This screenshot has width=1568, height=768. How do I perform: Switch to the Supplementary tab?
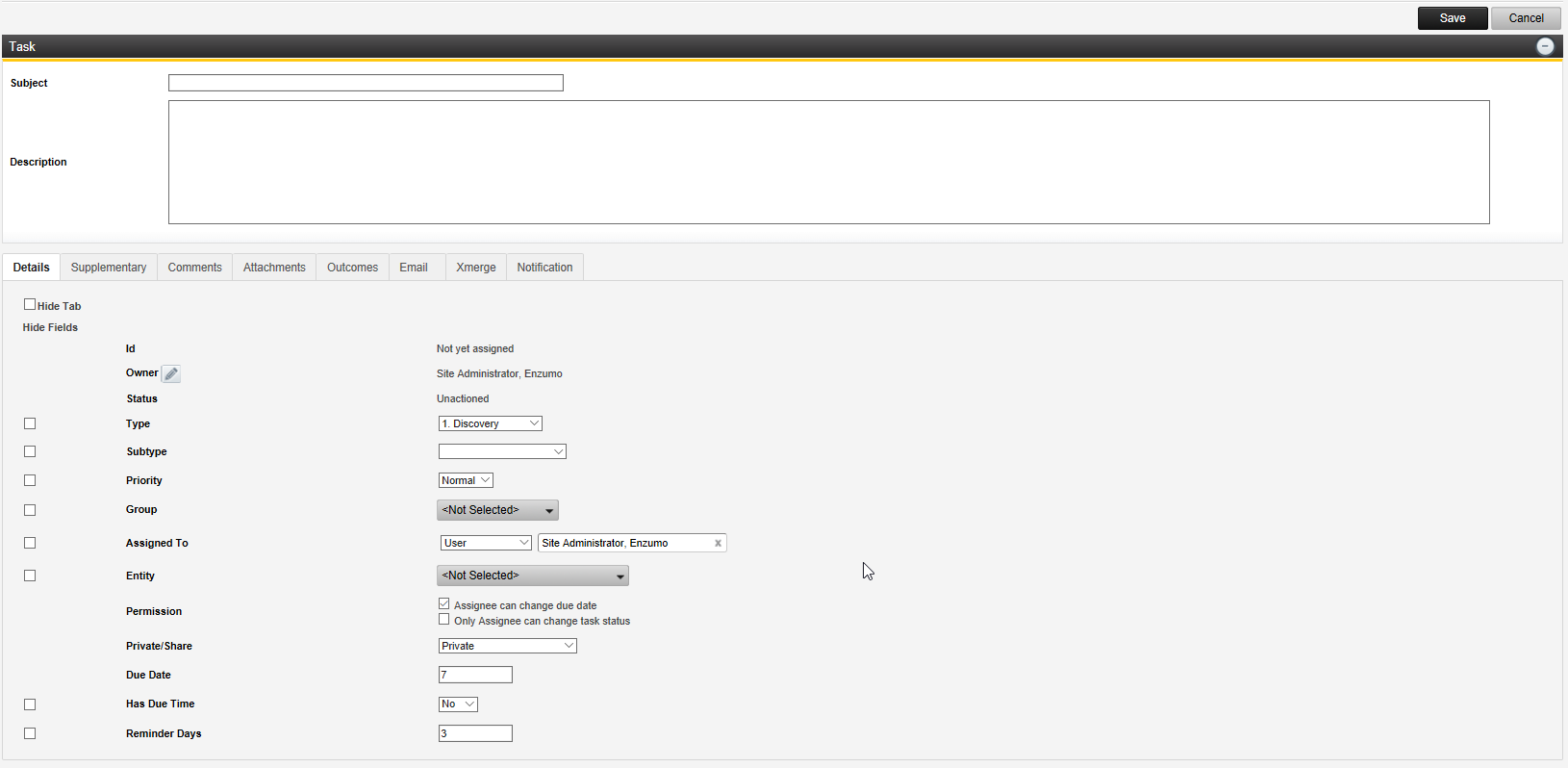(109, 268)
